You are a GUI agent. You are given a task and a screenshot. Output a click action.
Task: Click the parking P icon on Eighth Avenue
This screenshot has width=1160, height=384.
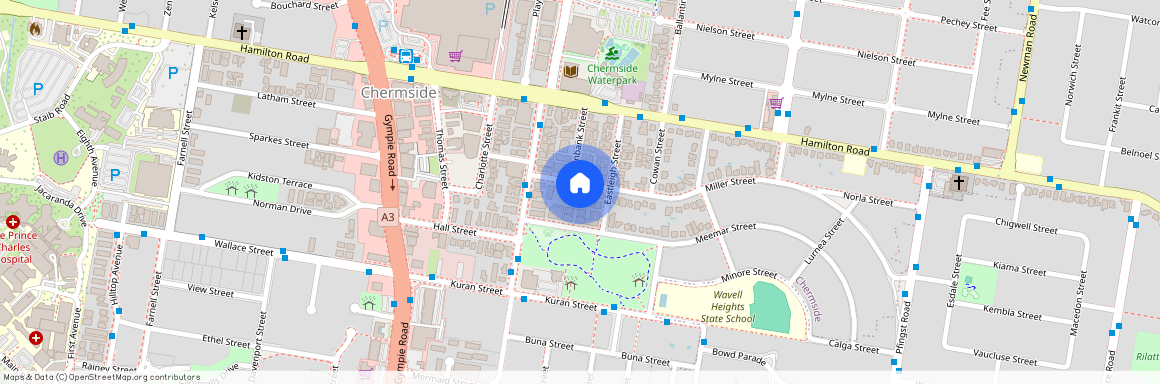click(114, 175)
